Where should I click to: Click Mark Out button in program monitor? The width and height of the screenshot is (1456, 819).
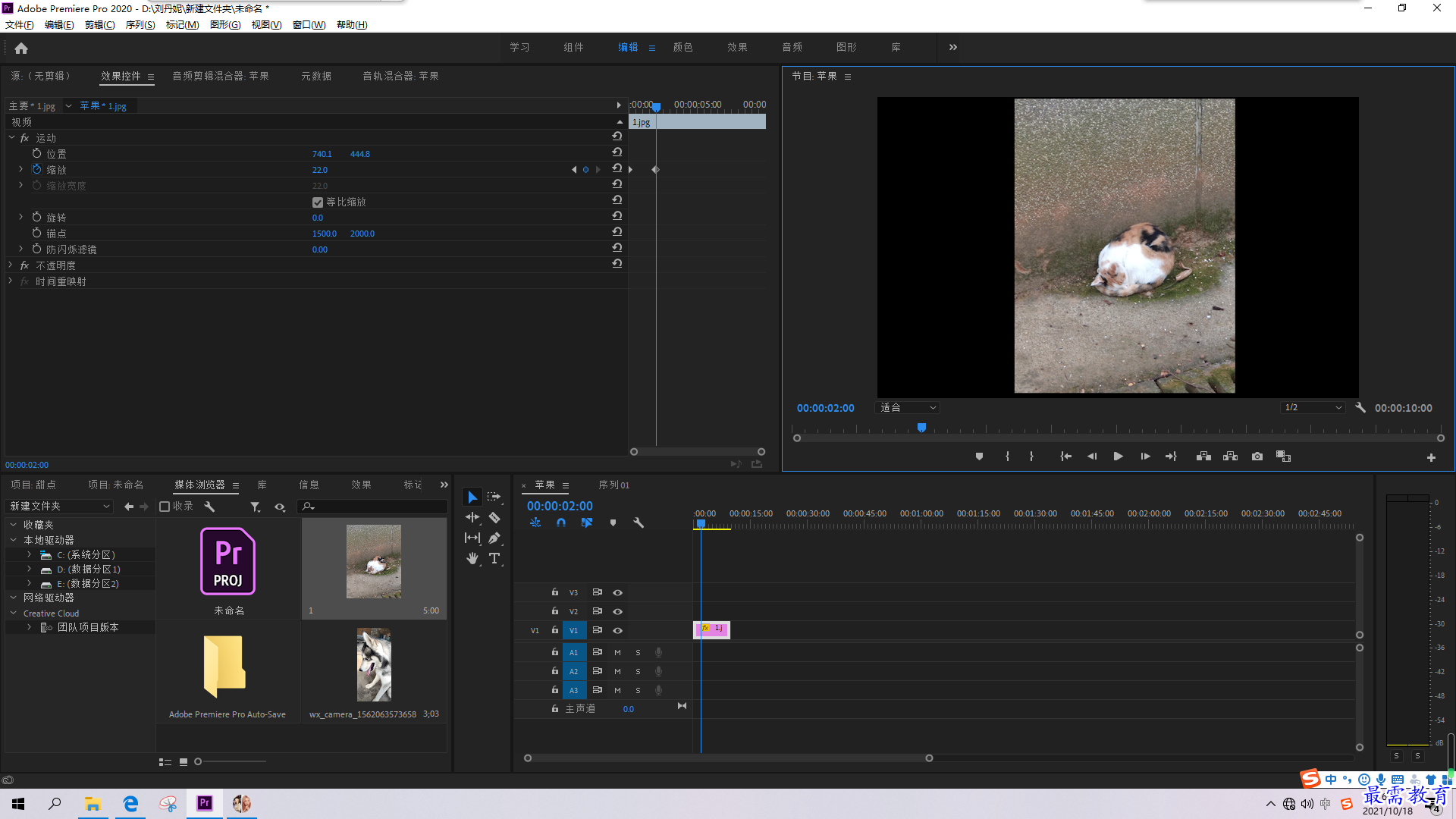click(x=1031, y=457)
